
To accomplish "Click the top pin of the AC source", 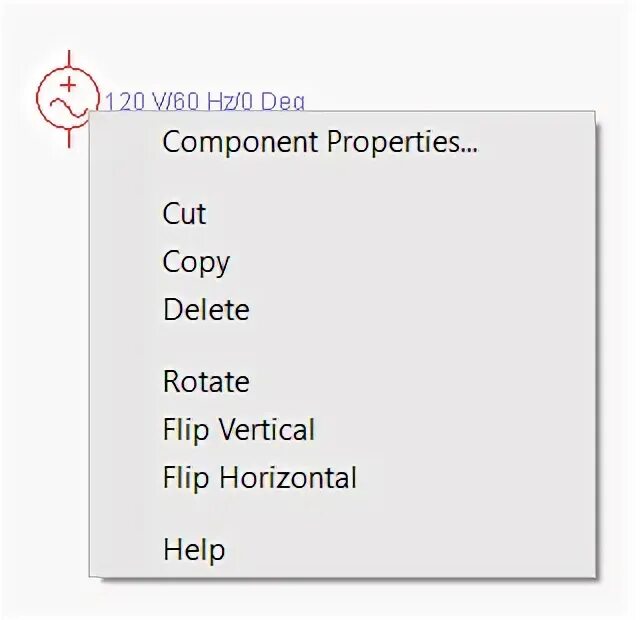I will [69, 59].
